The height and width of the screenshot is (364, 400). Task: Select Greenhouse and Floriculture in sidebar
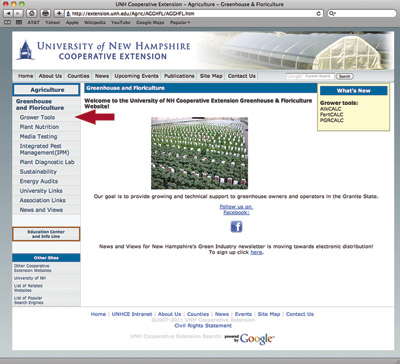click(x=40, y=104)
